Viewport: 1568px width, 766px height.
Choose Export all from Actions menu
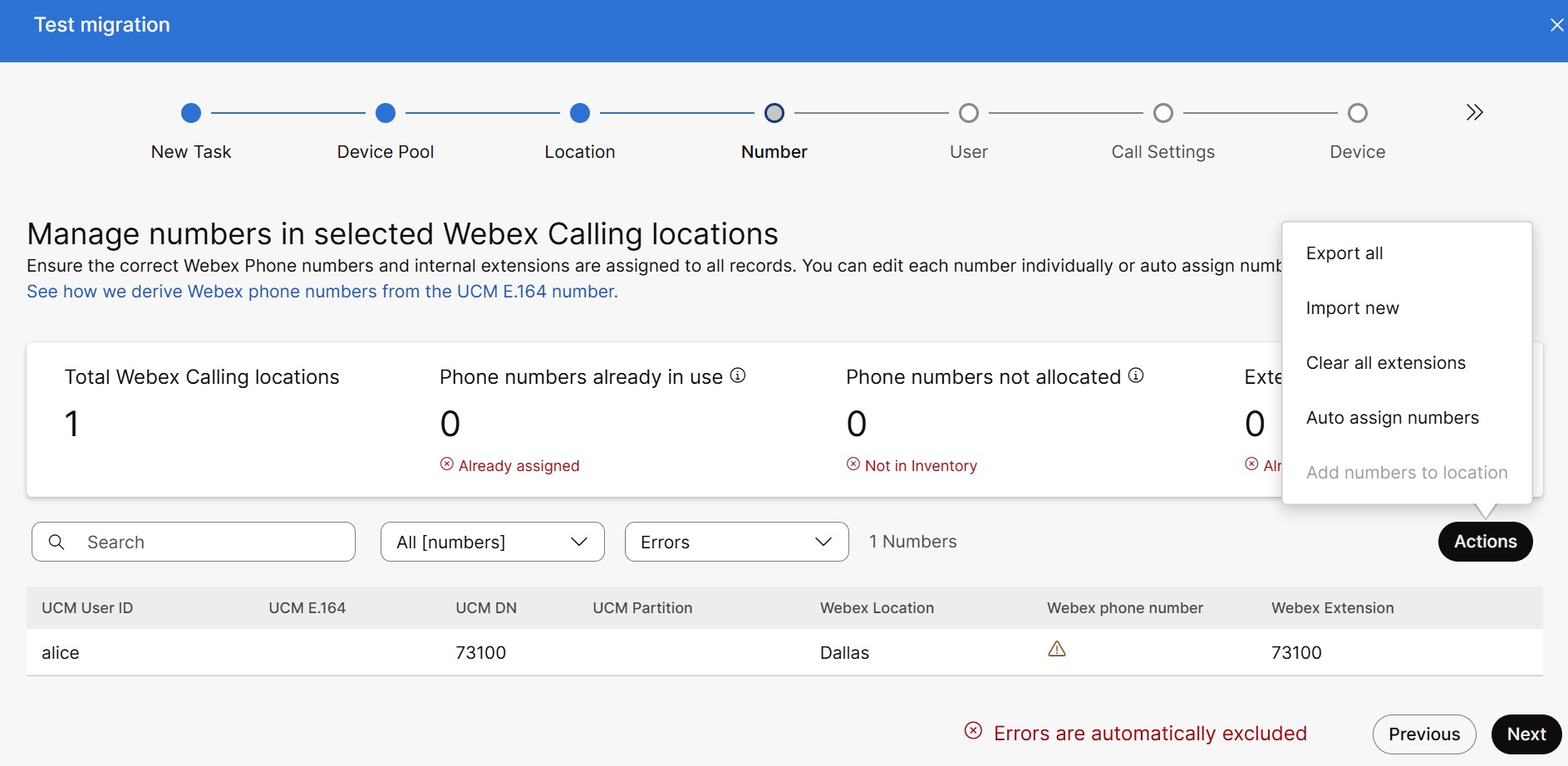pyautogui.click(x=1344, y=253)
